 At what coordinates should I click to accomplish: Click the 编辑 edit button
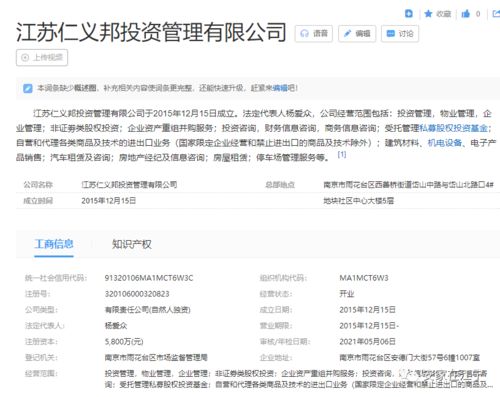click(357, 34)
